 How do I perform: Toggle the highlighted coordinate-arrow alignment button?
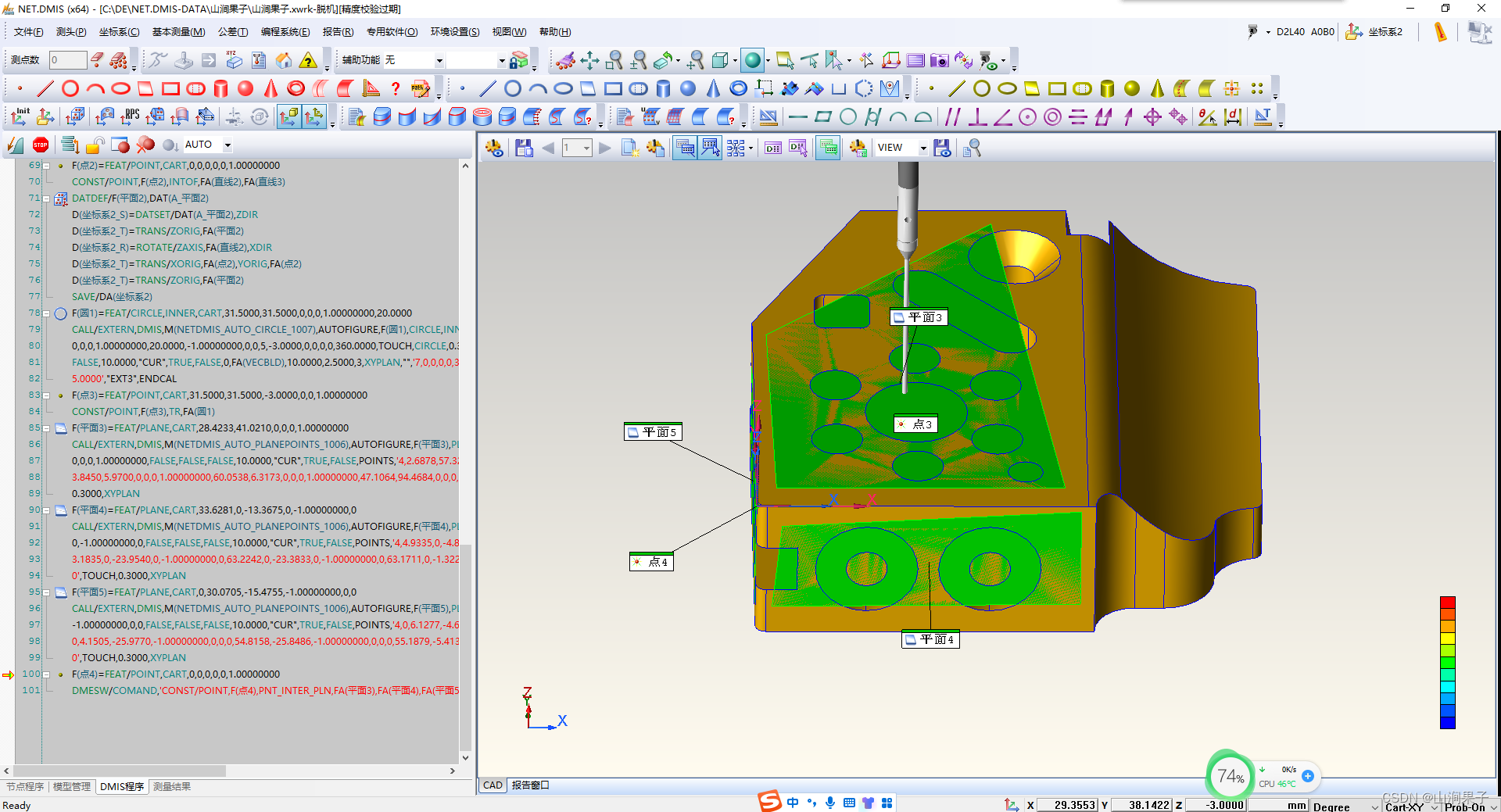tap(313, 117)
